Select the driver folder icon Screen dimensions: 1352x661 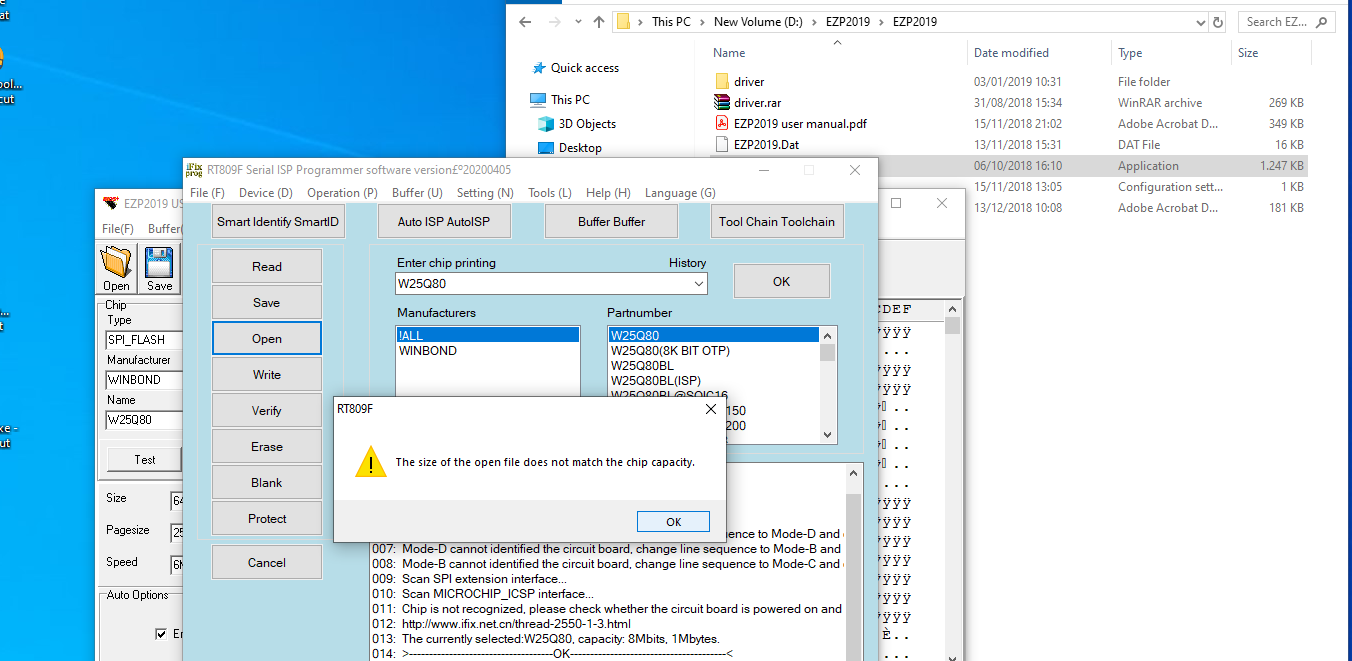(x=723, y=81)
